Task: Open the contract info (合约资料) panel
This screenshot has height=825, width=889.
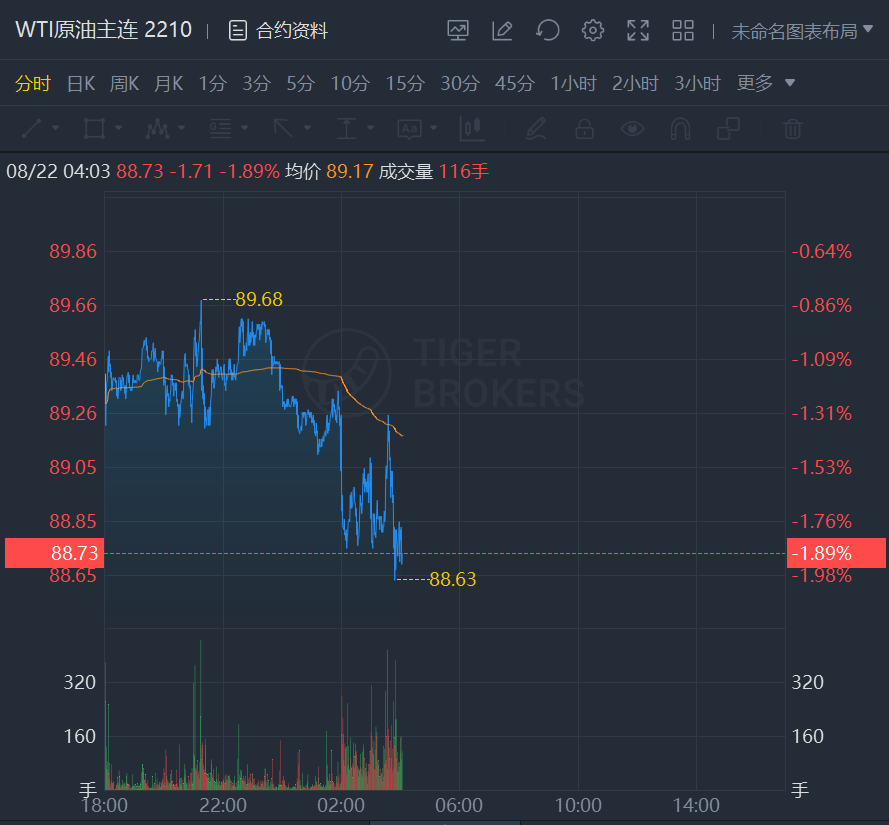Action: 278,31
